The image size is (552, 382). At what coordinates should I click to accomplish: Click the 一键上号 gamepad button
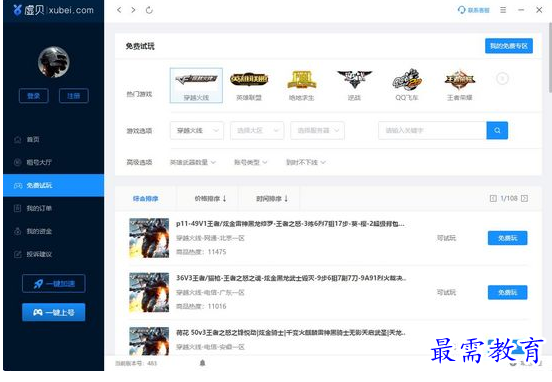54,312
